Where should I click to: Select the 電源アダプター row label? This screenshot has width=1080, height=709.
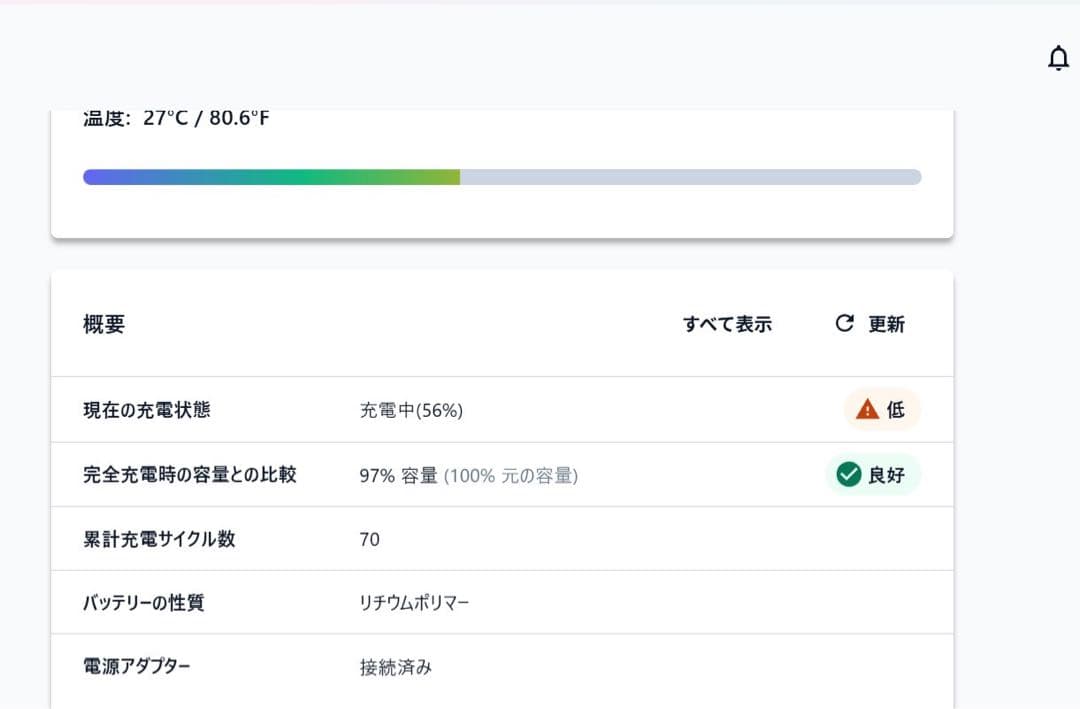[x=136, y=666]
